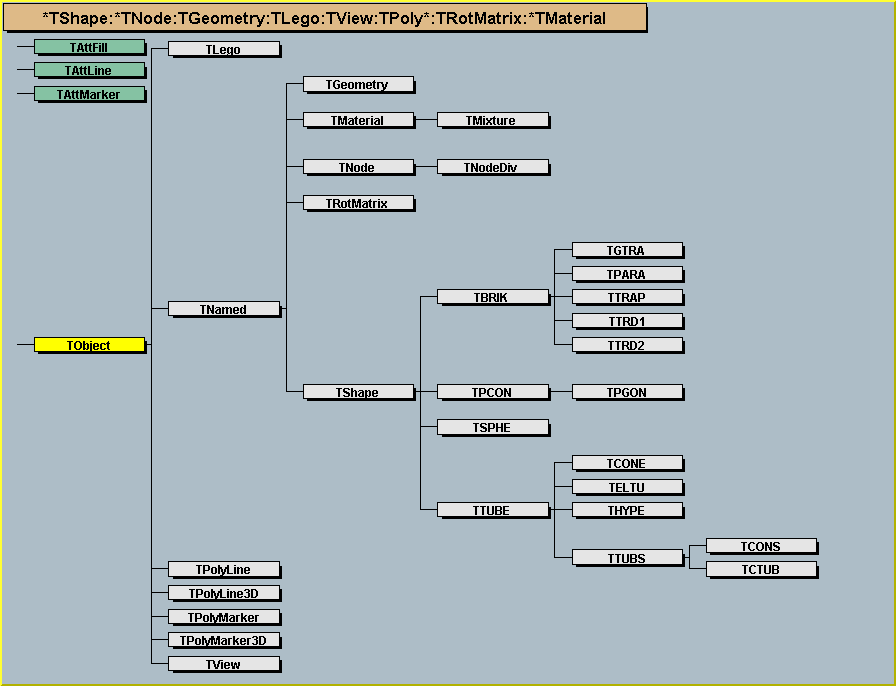Viewport: 896px width, 686px height.
Task: Select the TGeometry class node
Action: (x=357, y=85)
